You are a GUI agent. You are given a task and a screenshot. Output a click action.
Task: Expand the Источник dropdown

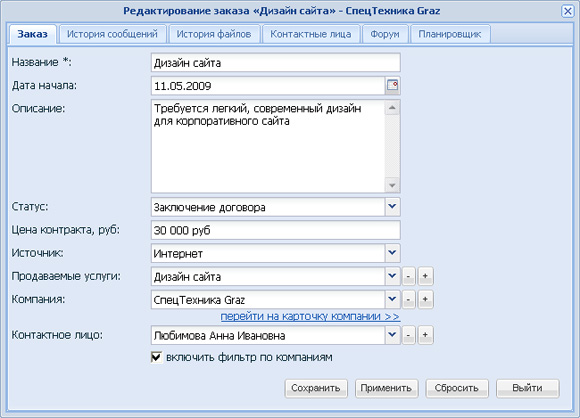pyautogui.click(x=392, y=253)
